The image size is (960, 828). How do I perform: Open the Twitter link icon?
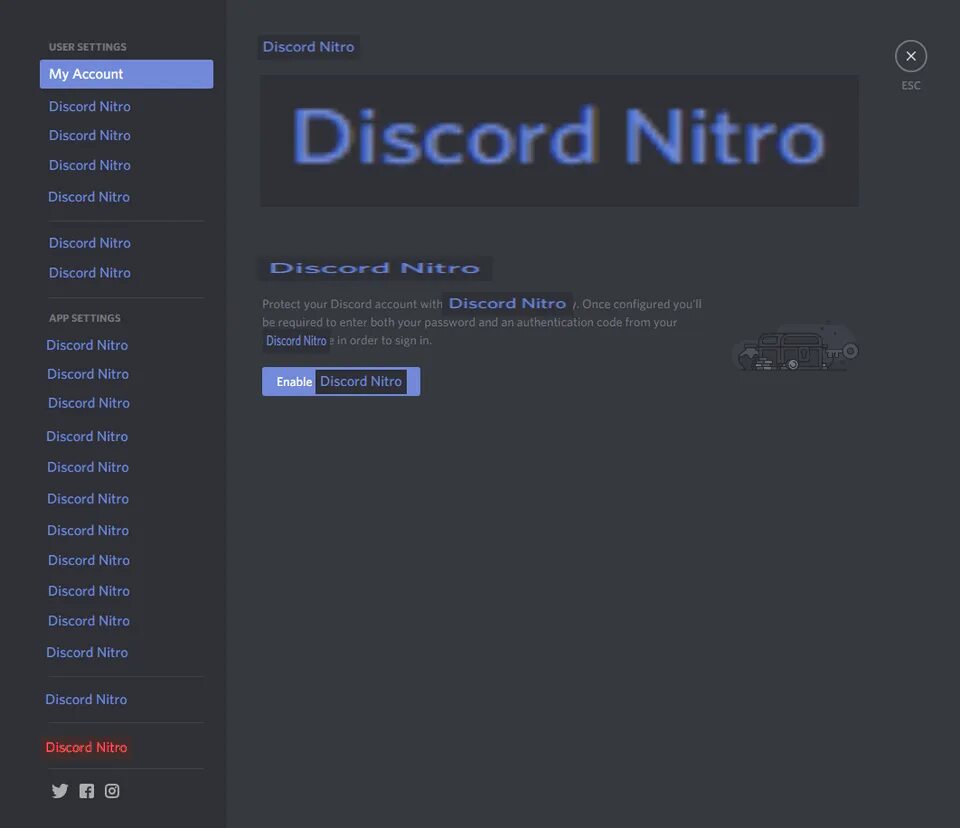click(60, 791)
